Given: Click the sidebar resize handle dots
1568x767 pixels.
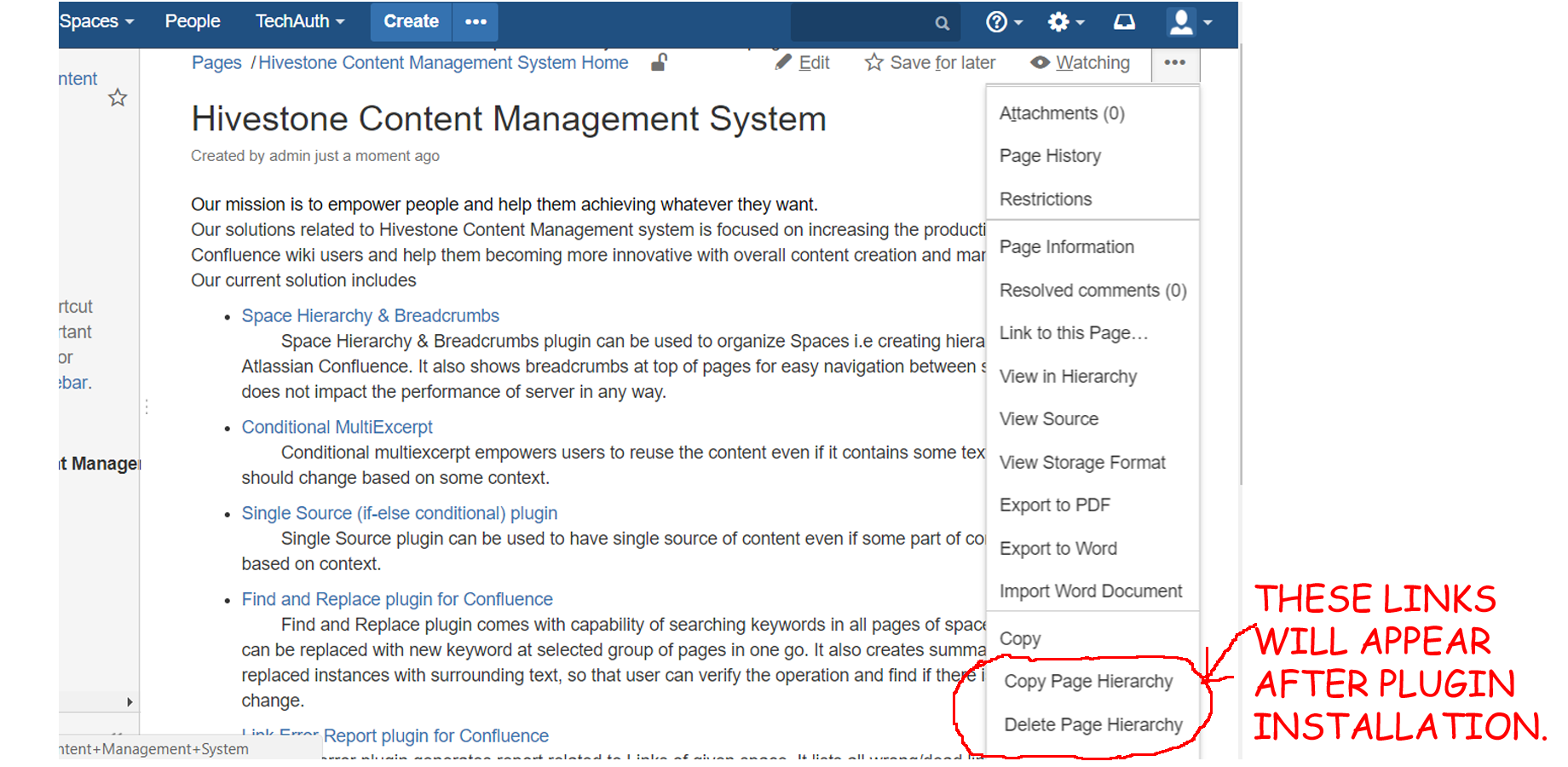Looking at the screenshot, I should (147, 407).
